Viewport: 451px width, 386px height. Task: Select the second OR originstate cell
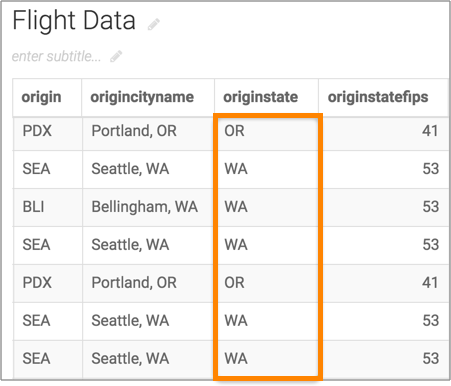(x=234, y=283)
